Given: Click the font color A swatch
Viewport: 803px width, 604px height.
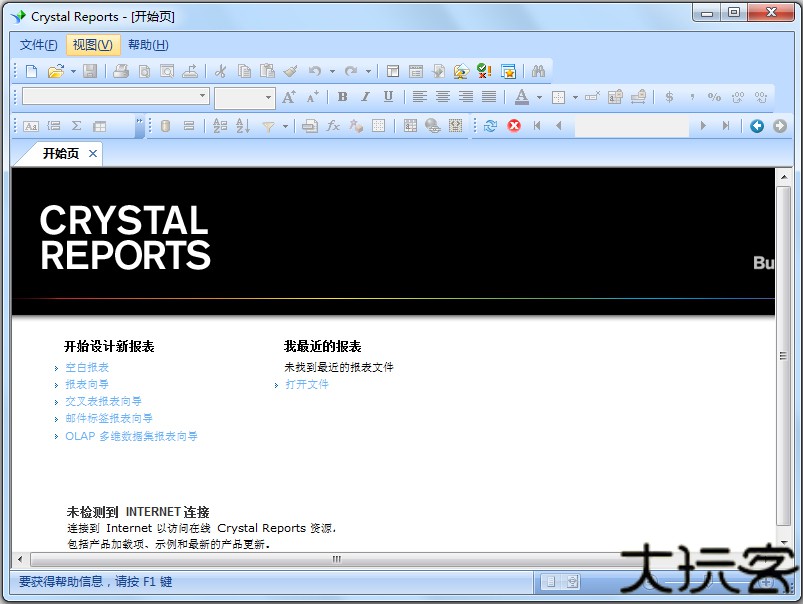Looking at the screenshot, I should [x=521, y=97].
